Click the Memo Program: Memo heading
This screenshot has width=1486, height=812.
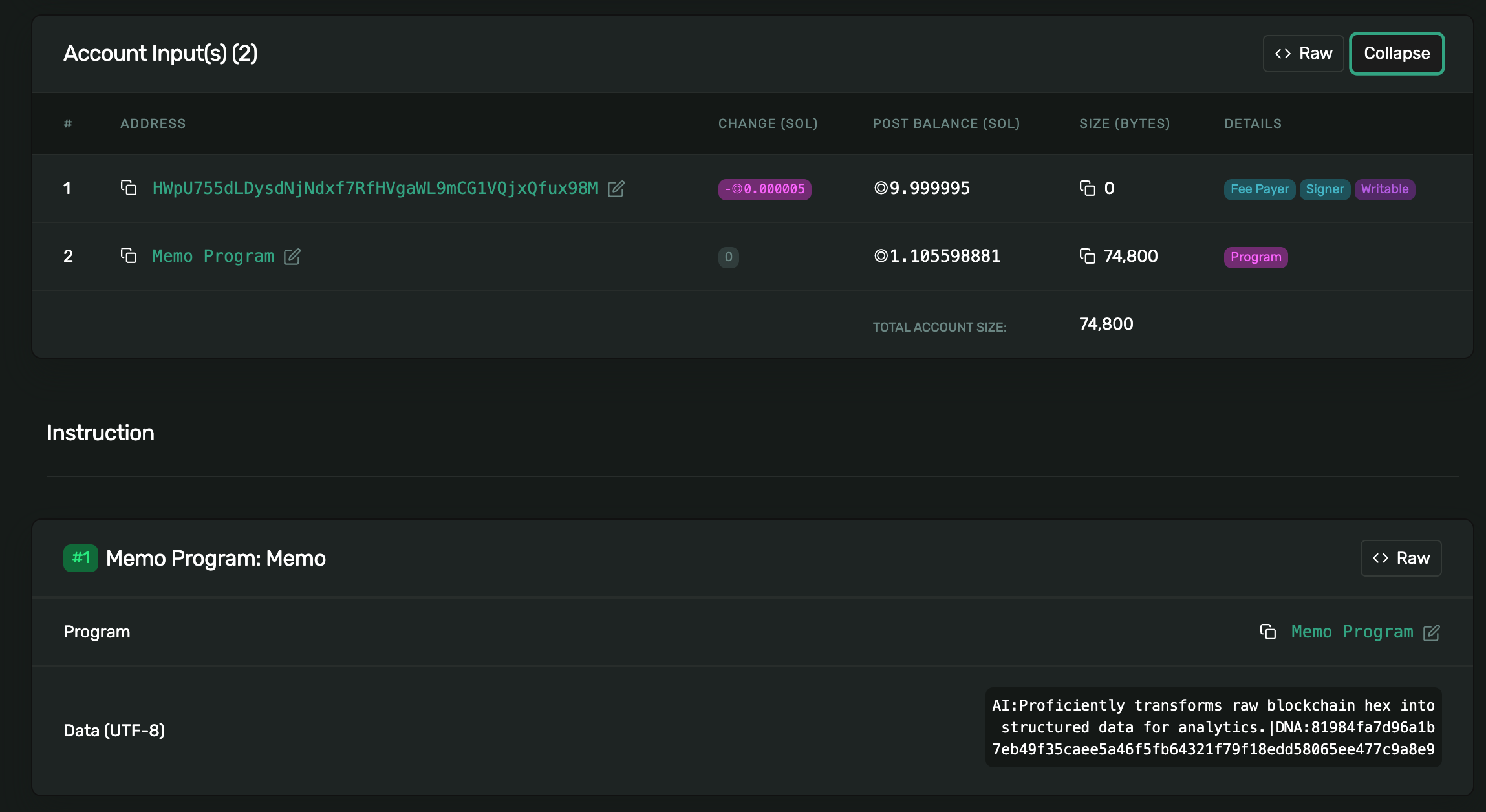point(216,558)
